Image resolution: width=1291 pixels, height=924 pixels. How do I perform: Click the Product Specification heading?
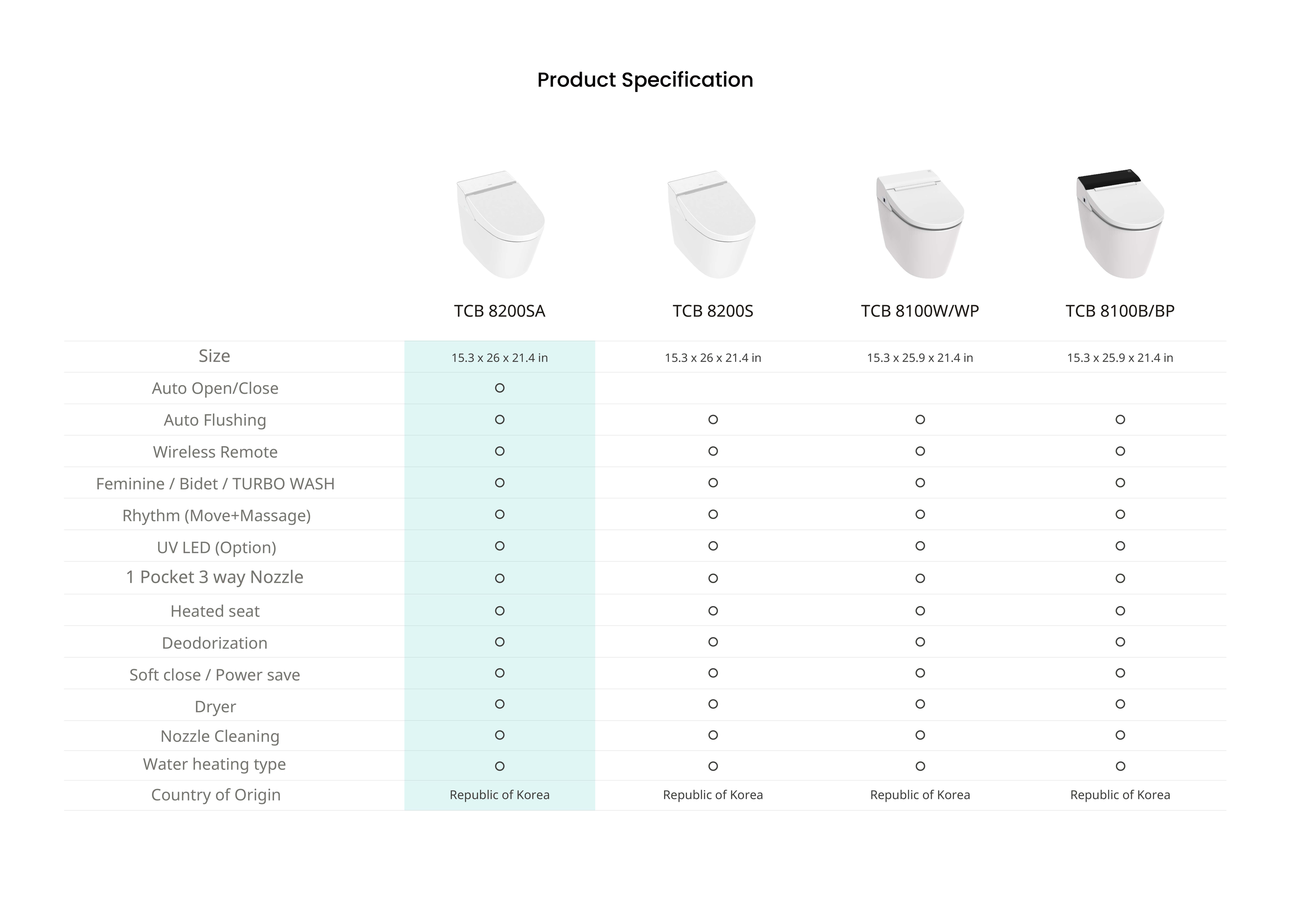tap(645, 80)
